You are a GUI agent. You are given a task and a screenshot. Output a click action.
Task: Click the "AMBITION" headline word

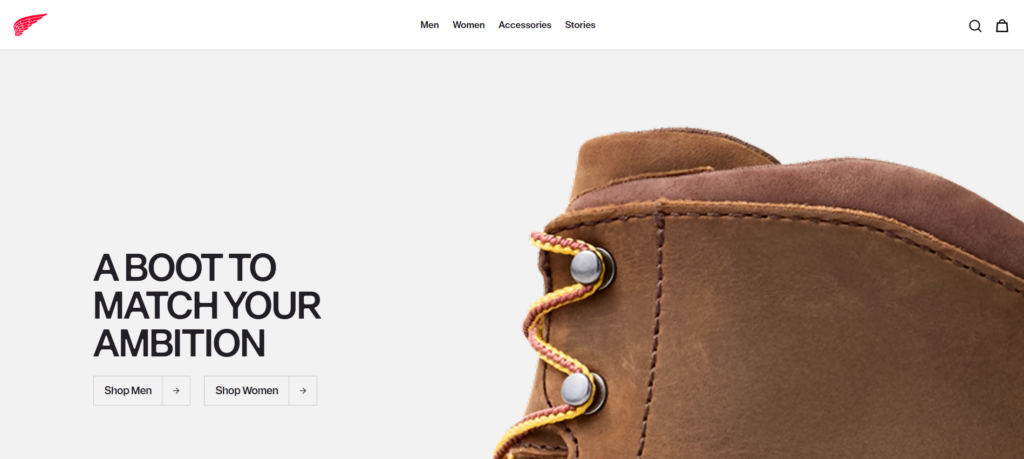tap(180, 343)
